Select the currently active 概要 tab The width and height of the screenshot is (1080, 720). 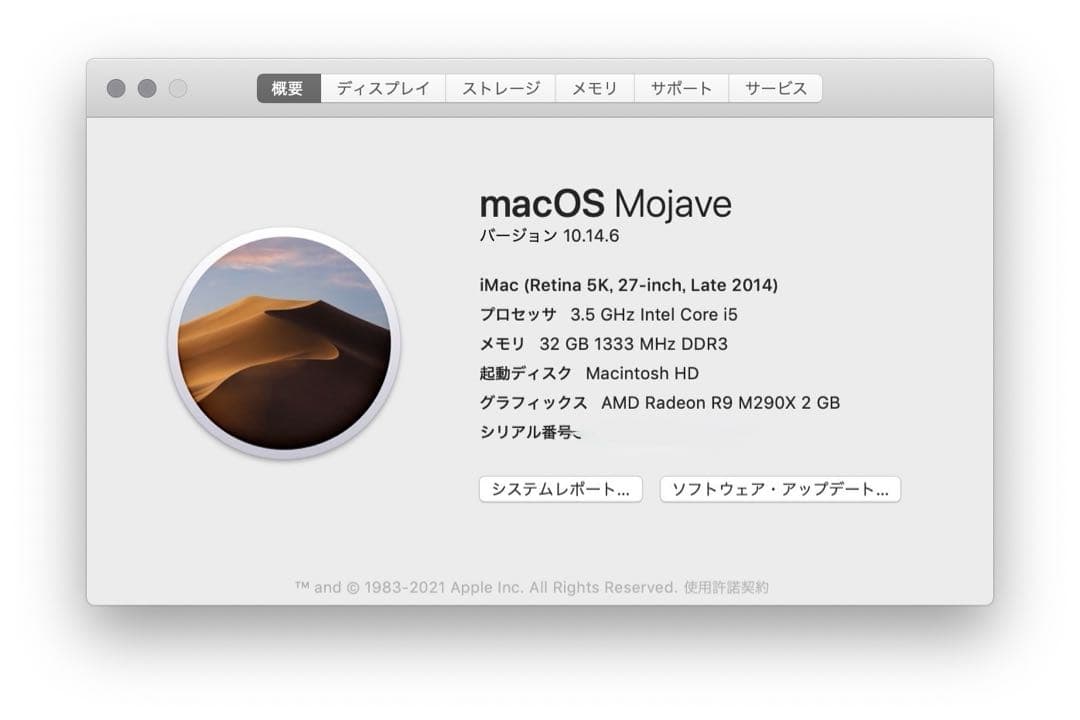click(287, 88)
